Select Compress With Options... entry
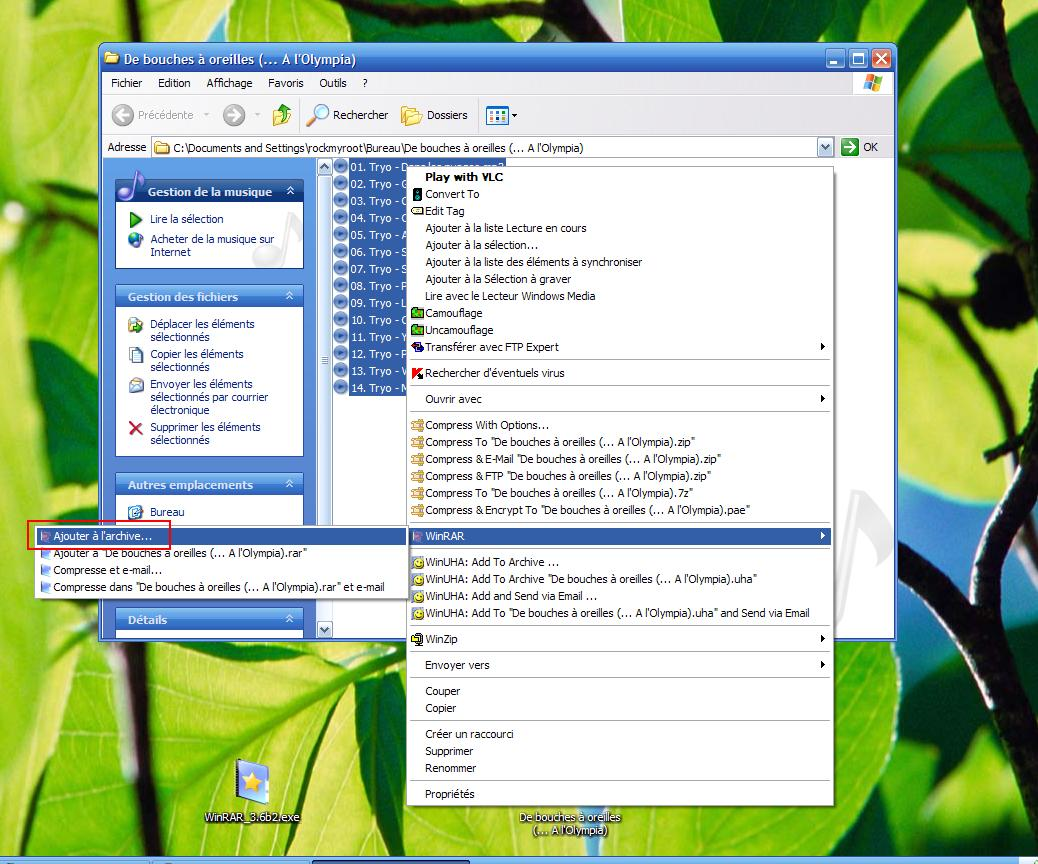Image resolution: width=1038 pixels, height=864 pixels. tap(486, 425)
